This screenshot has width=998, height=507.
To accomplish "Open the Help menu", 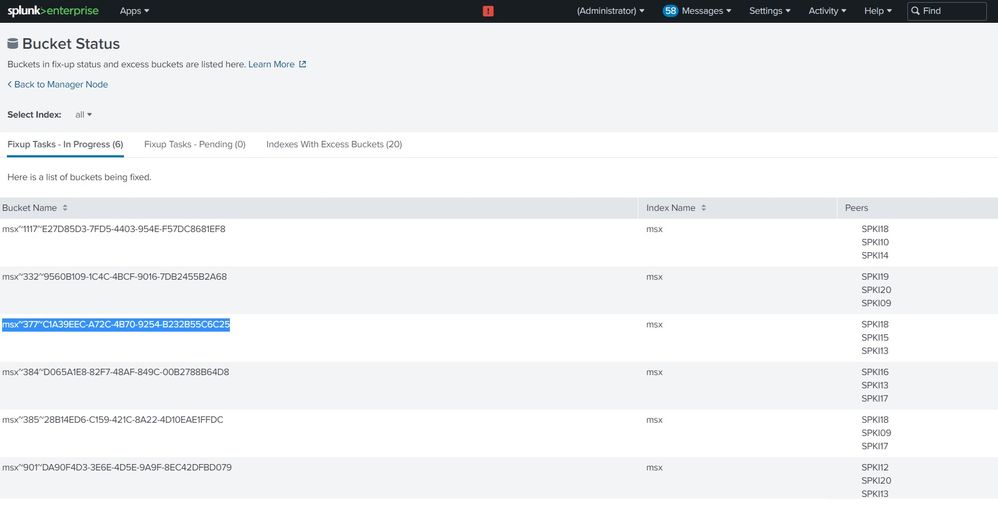I will pyautogui.click(x=877, y=11).
